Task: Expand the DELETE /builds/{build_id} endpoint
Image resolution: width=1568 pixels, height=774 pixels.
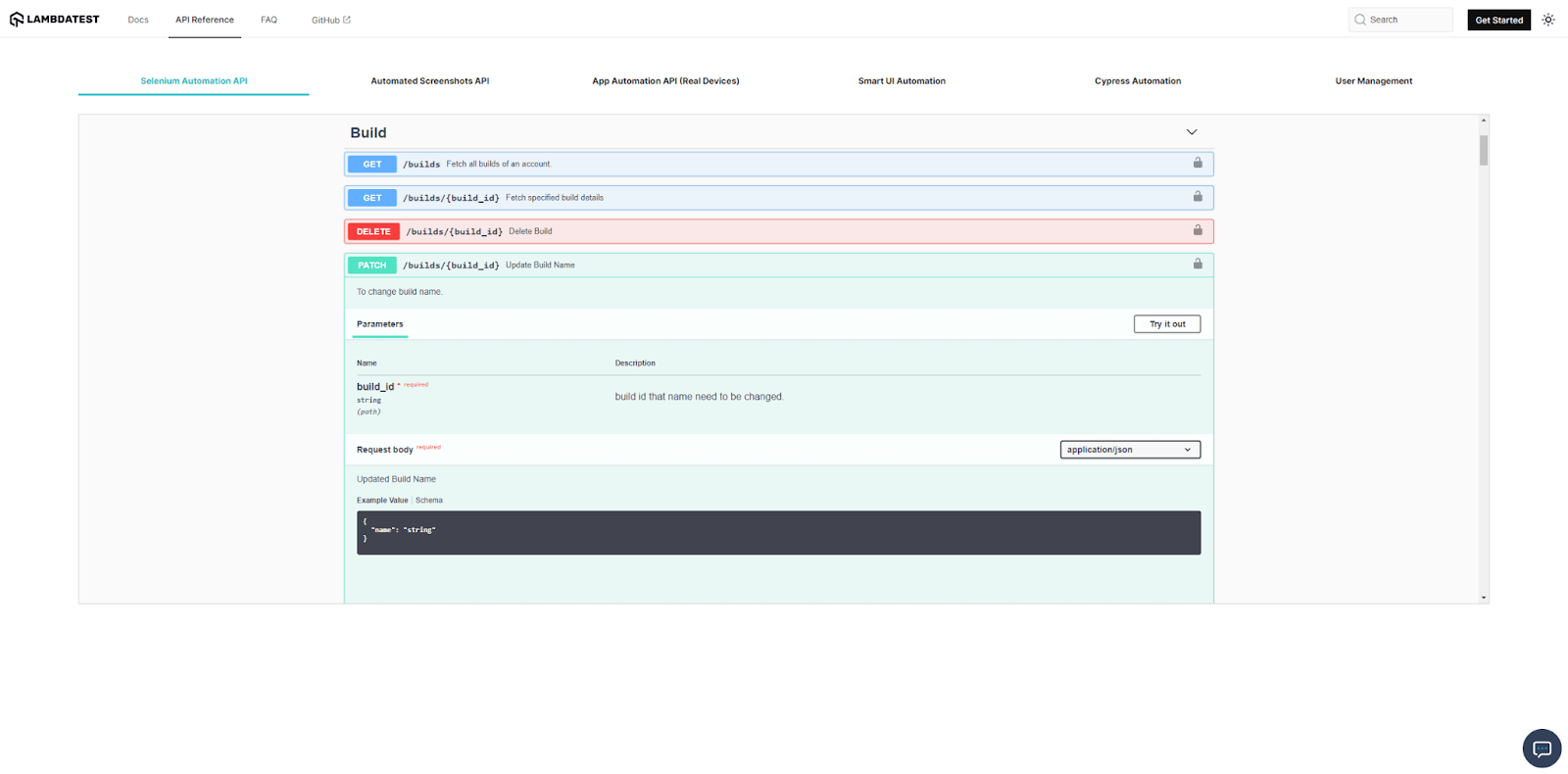Action: 779,231
